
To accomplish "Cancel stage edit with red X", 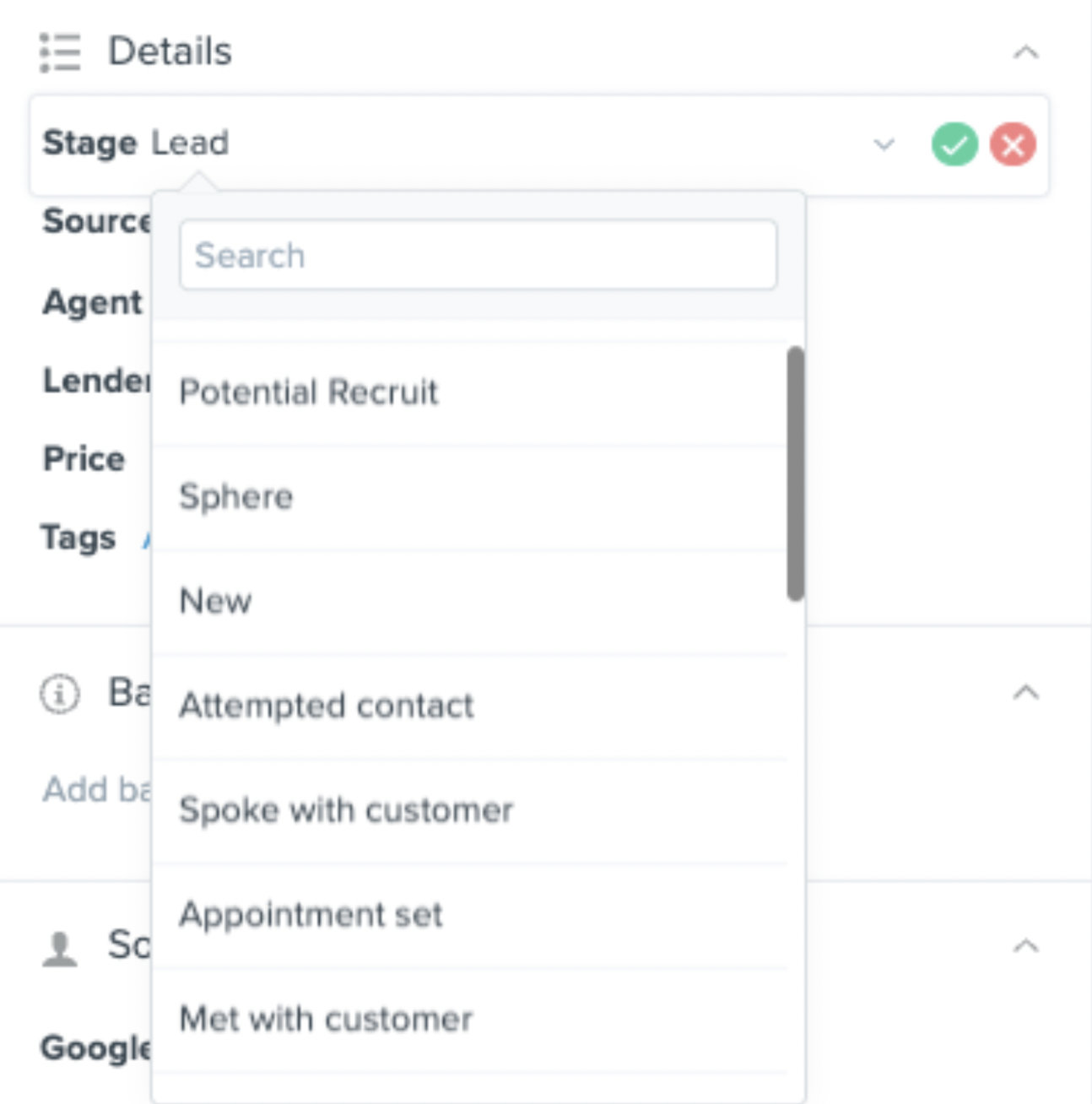I will click(x=1013, y=144).
